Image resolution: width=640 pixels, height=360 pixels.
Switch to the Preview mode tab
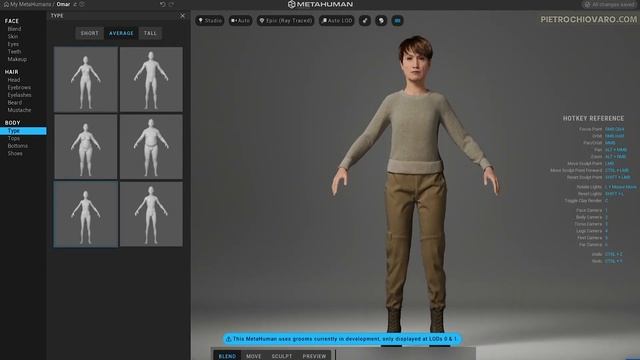pyautogui.click(x=314, y=356)
